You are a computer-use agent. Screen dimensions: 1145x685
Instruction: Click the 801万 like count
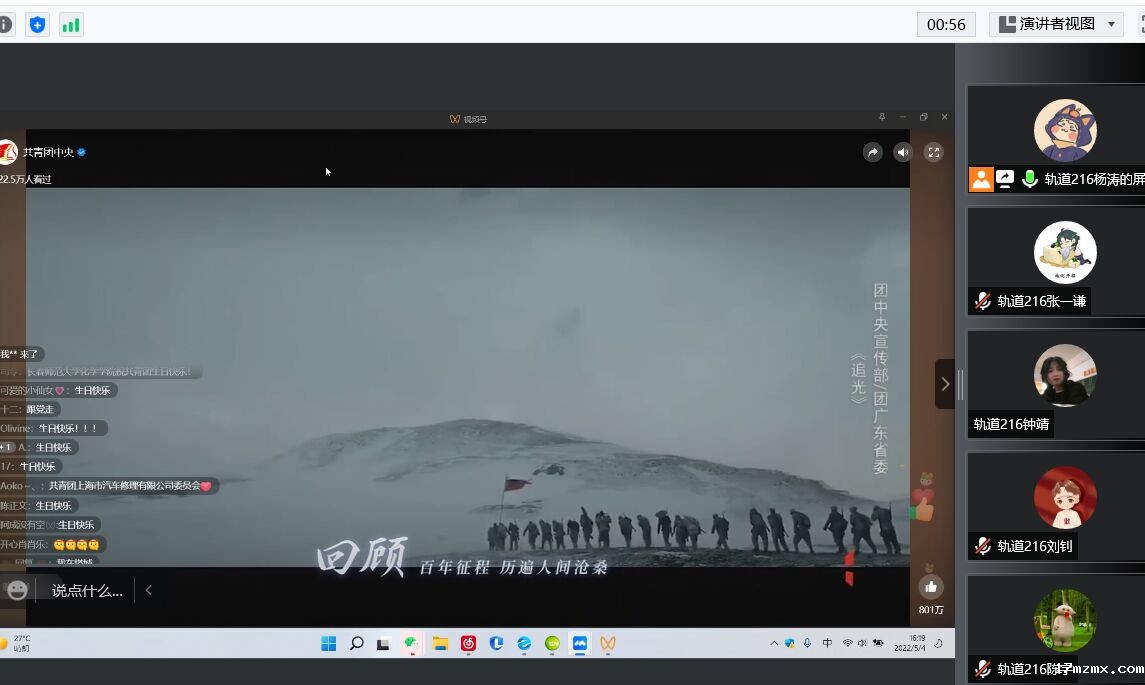[x=931, y=610]
